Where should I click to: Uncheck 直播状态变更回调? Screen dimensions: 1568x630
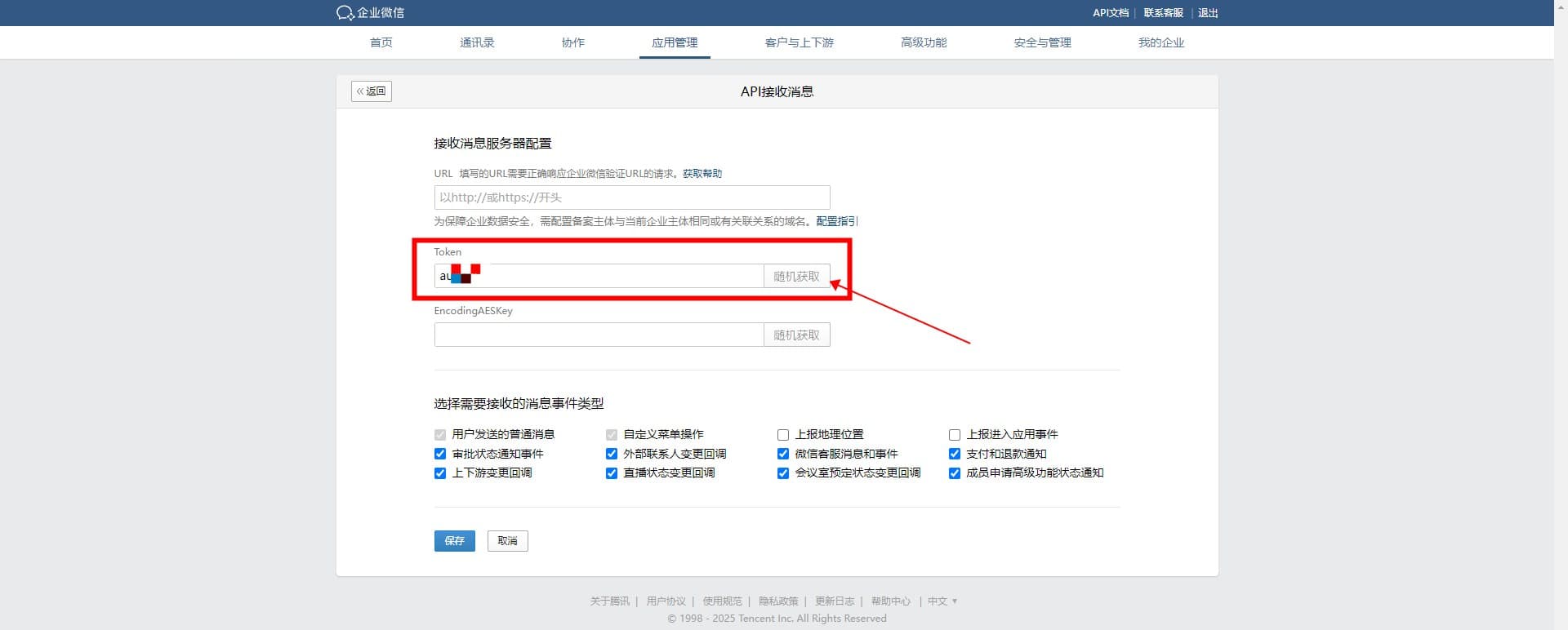(612, 473)
